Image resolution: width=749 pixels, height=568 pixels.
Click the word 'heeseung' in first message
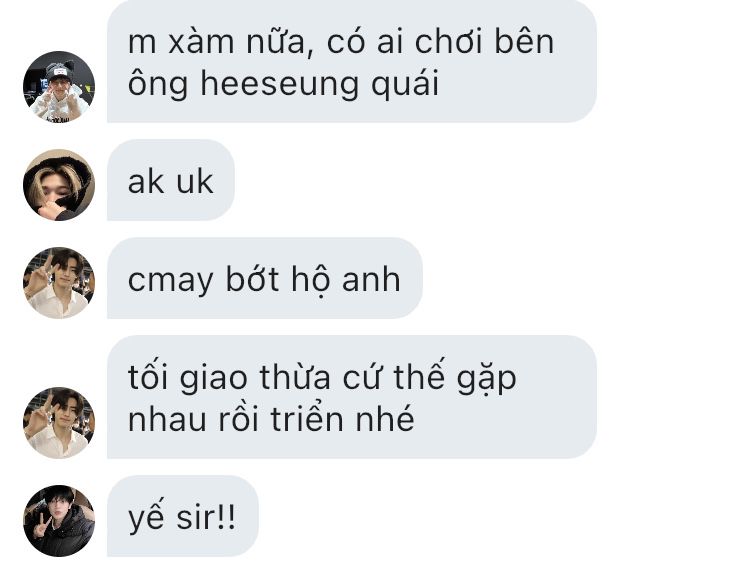[x=279, y=85]
